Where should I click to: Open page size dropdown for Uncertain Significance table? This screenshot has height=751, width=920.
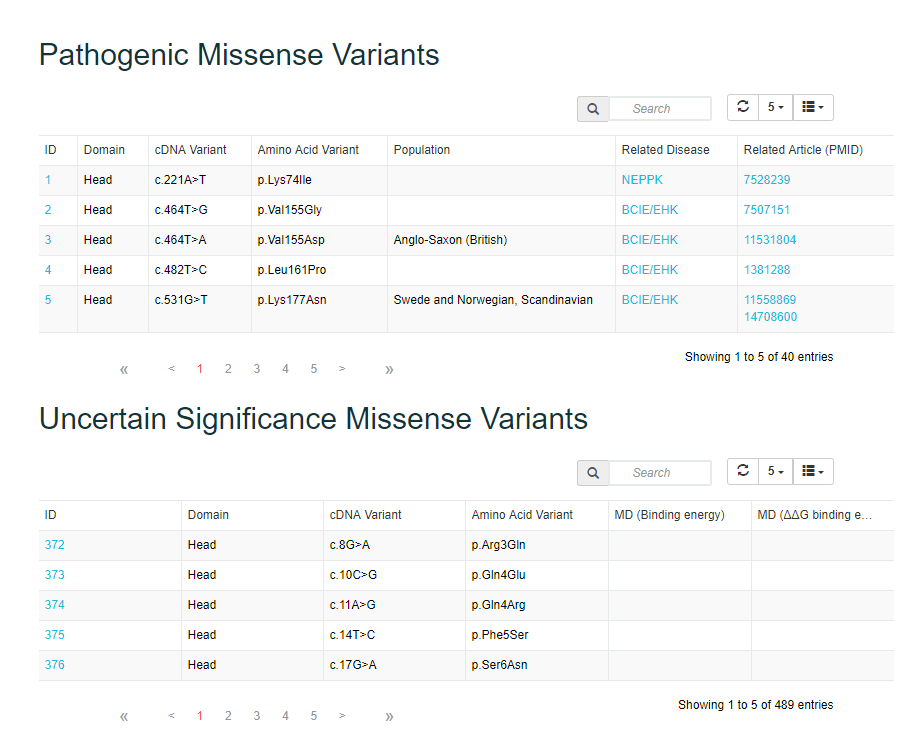[775, 471]
